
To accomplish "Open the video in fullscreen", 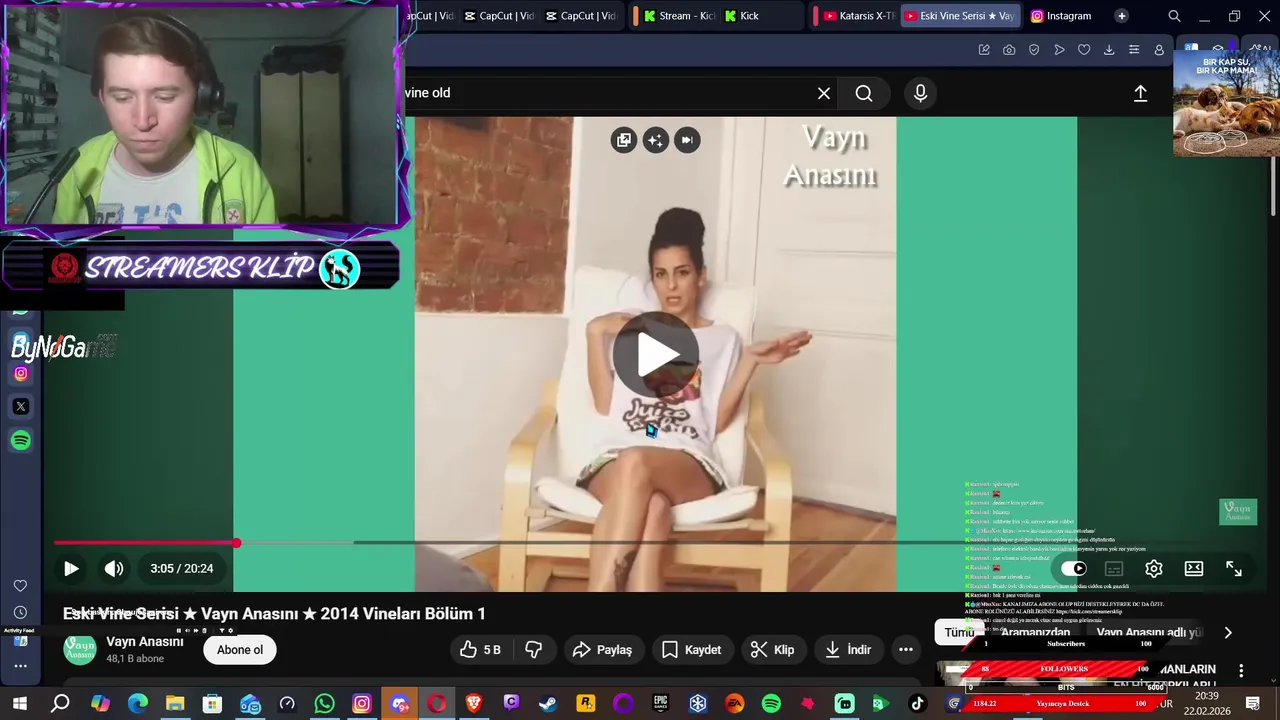I will pos(1234,568).
